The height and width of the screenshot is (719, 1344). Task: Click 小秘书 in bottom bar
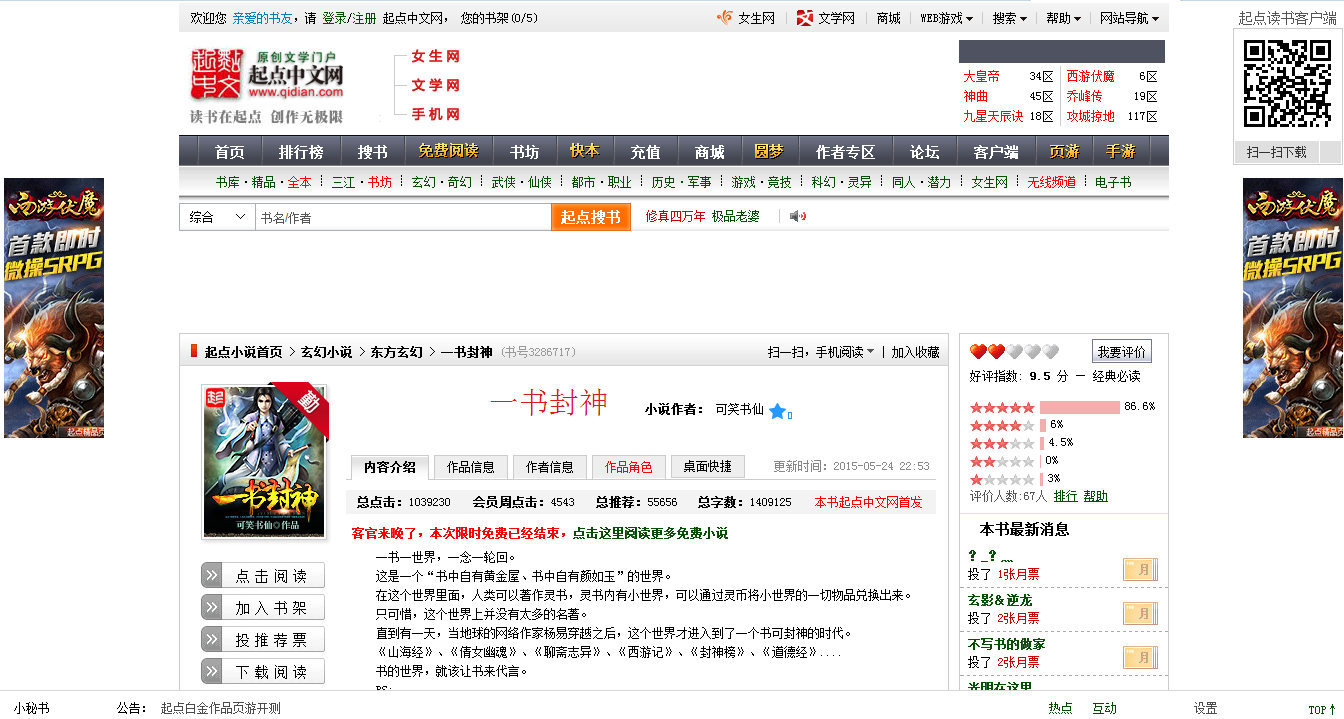click(31, 708)
